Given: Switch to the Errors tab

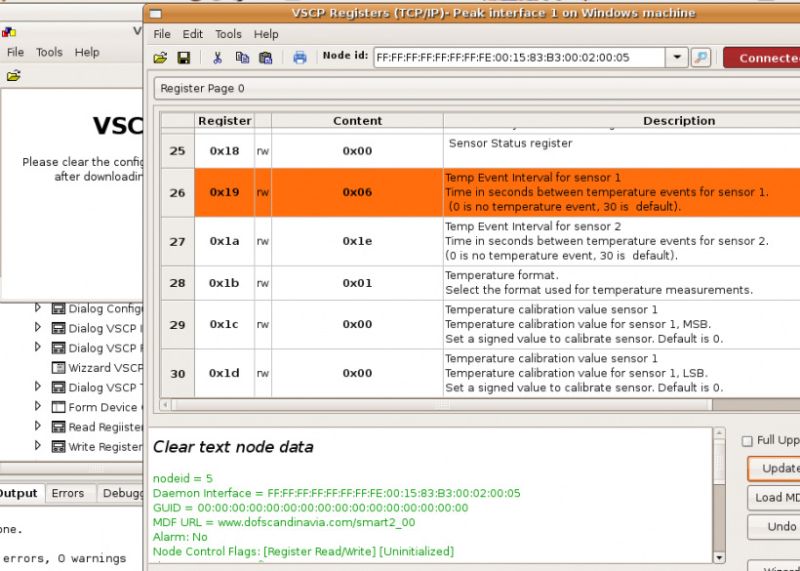Looking at the screenshot, I should point(68,493).
